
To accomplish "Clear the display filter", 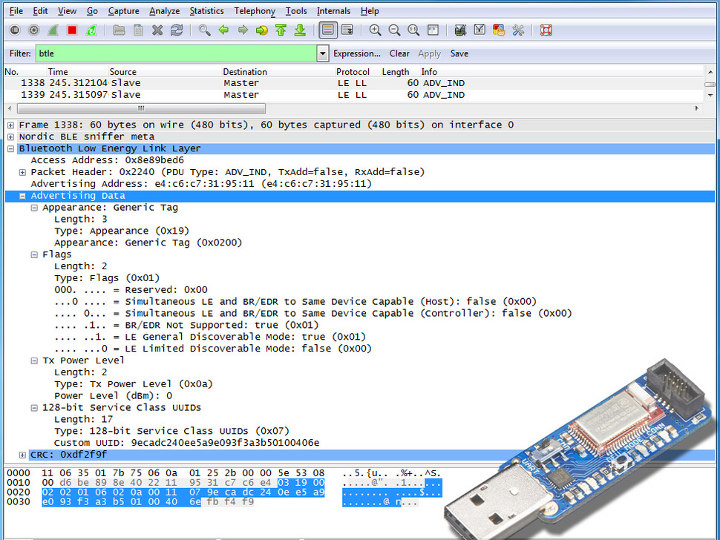I will (x=399, y=54).
